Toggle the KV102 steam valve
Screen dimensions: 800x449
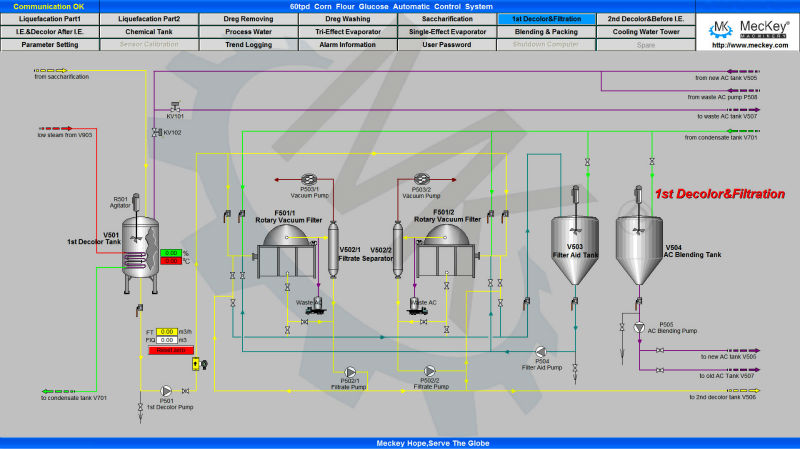coord(155,133)
